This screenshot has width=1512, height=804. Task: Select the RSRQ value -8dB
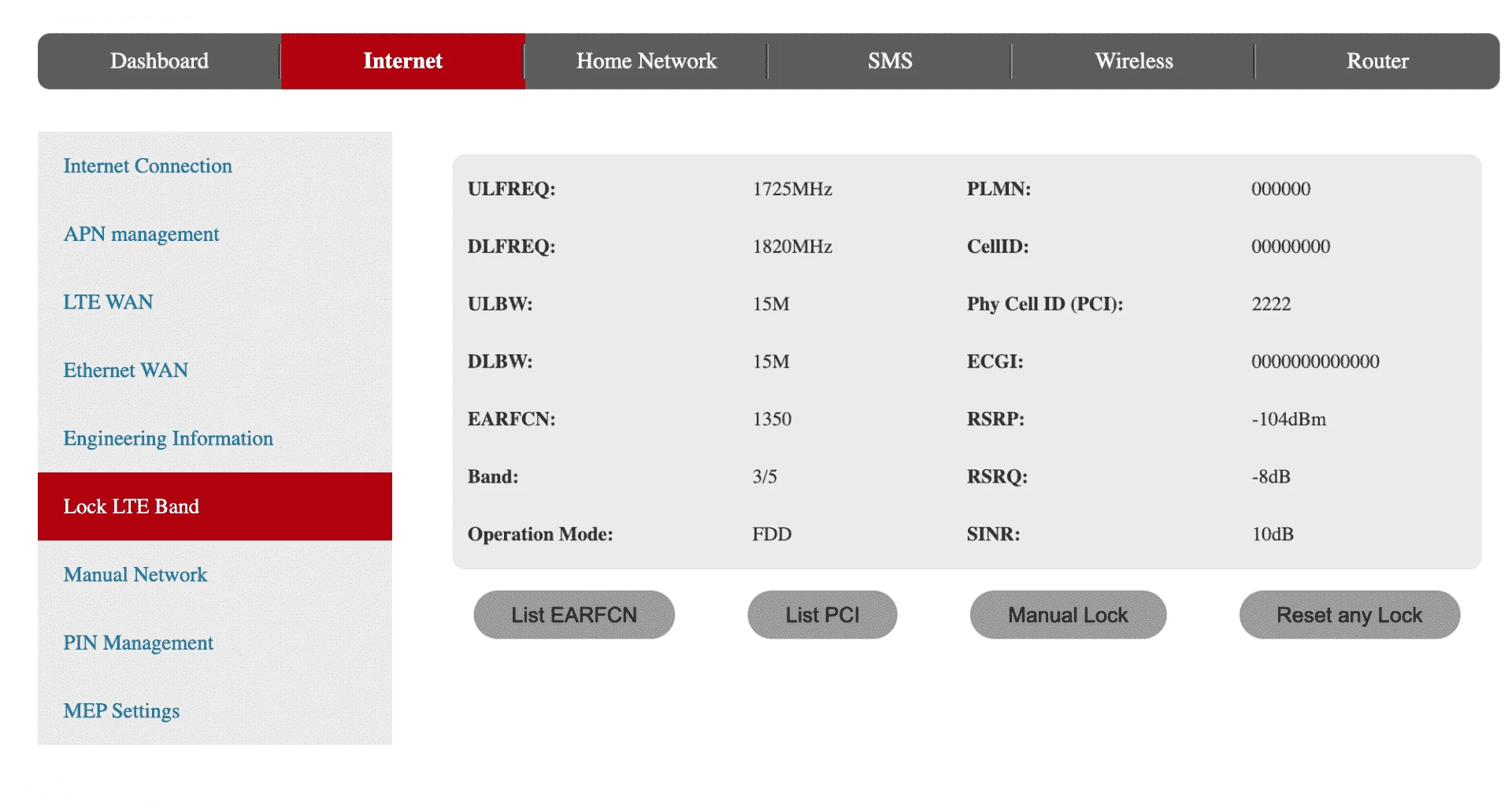1271,476
